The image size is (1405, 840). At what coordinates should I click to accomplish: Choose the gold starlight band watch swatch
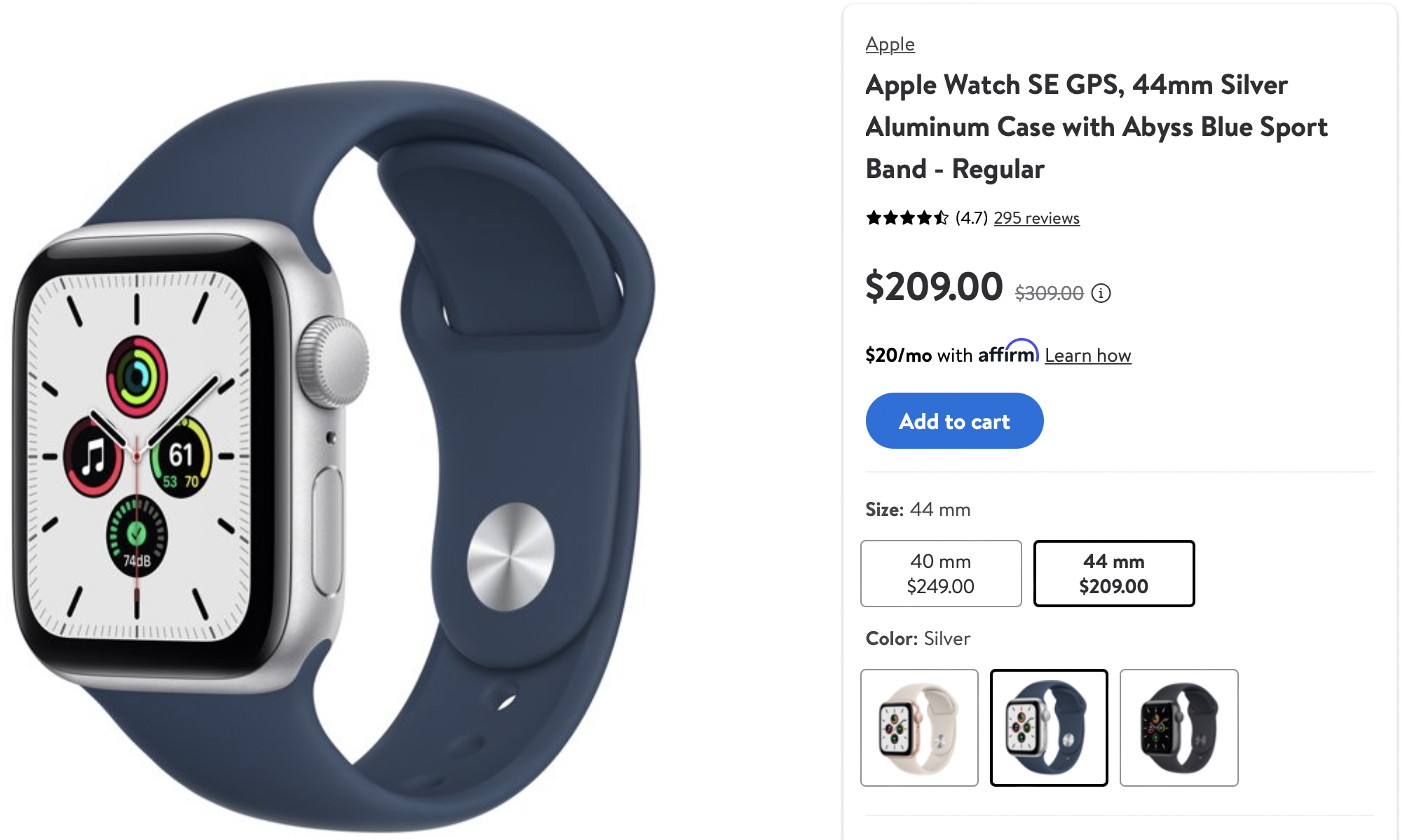point(919,728)
